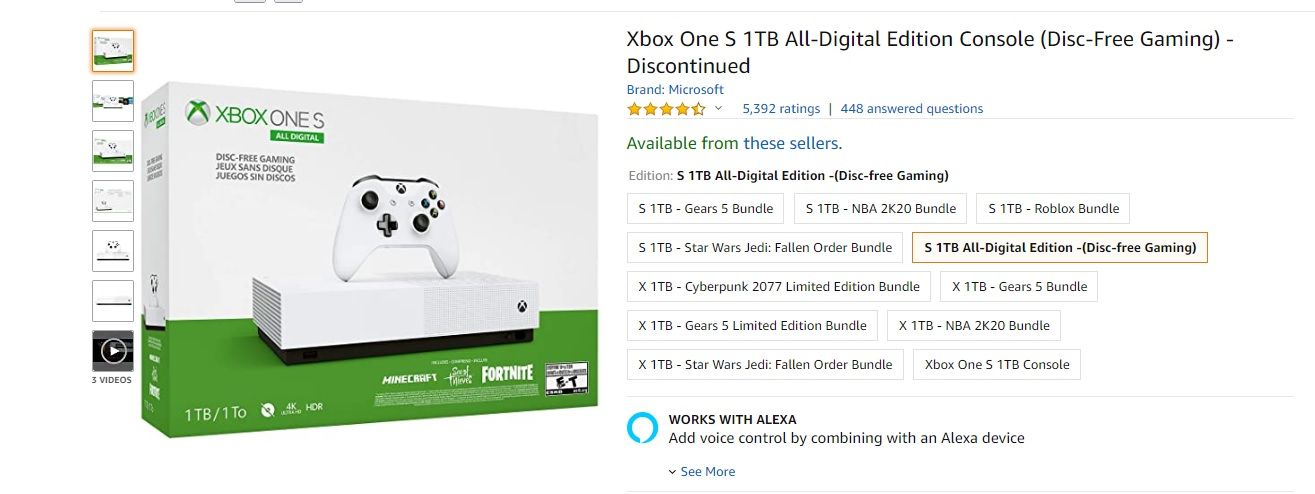Play the product videos thumbnail
1315x494 pixels.
coord(112,351)
